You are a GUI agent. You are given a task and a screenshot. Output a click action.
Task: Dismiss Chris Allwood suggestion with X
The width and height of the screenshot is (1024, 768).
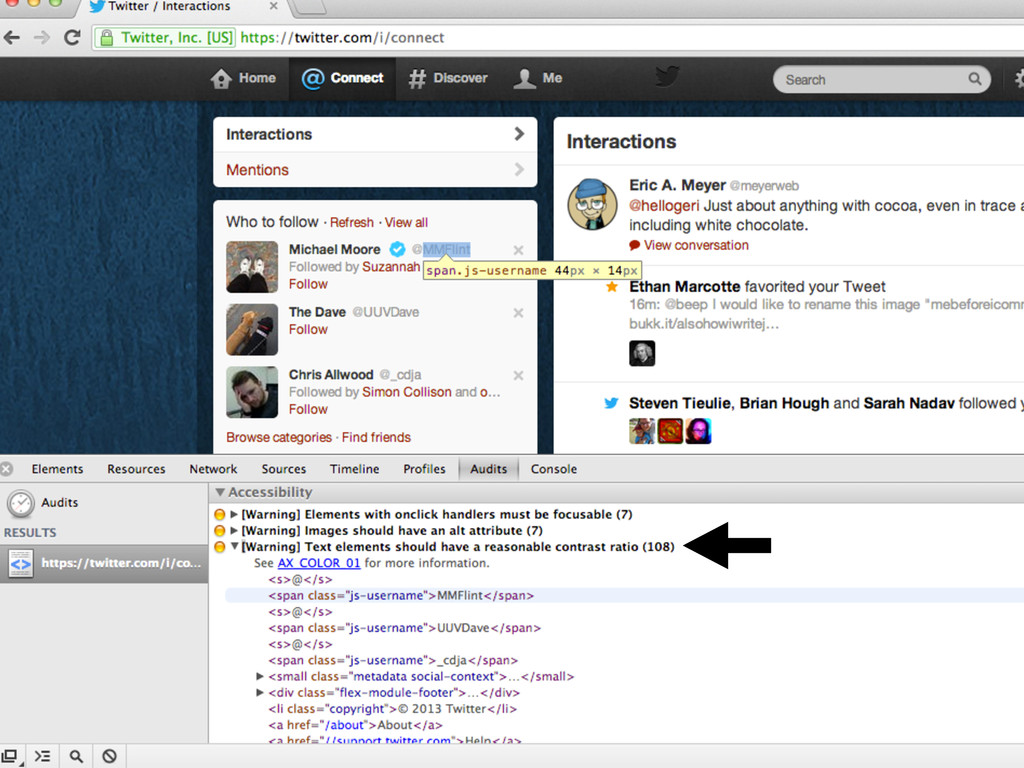tap(519, 376)
